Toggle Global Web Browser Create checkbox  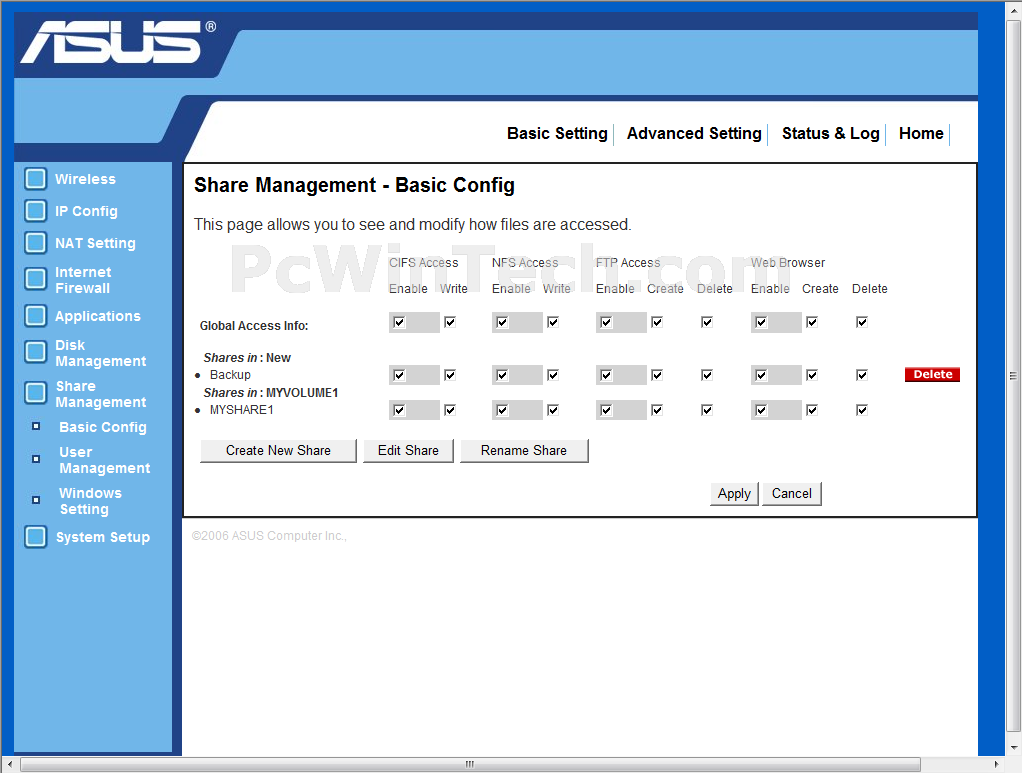[x=811, y=322]
